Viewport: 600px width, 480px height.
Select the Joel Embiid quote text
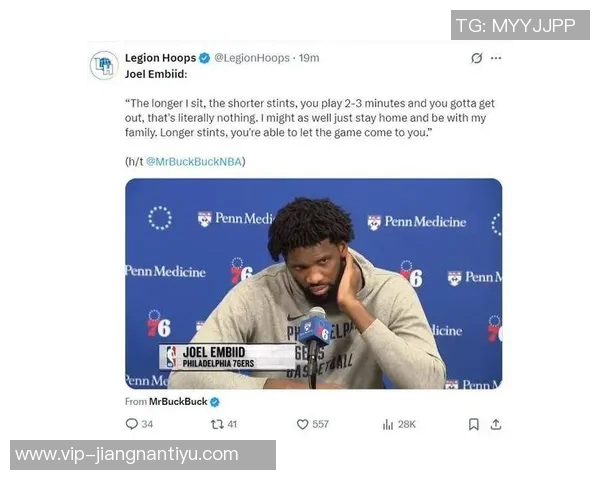point(310,118)
